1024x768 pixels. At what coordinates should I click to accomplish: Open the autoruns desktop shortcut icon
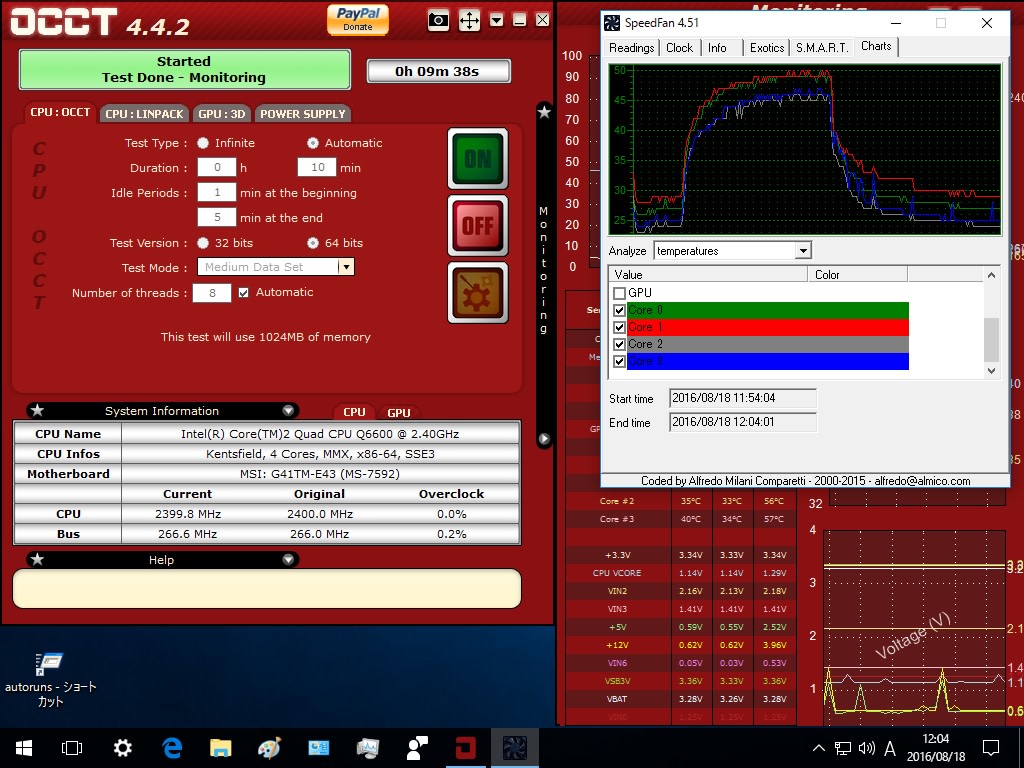pyautogui.click(x=50, y=680)
